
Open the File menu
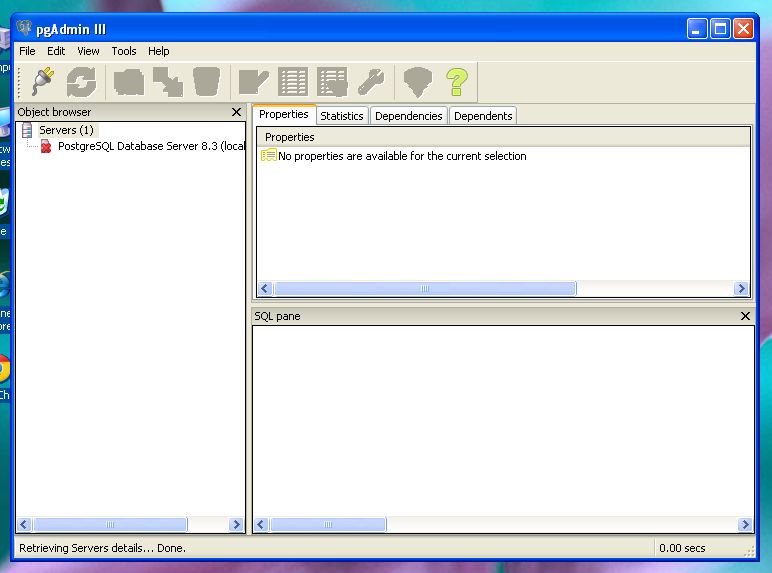click(x=27, y=51)
